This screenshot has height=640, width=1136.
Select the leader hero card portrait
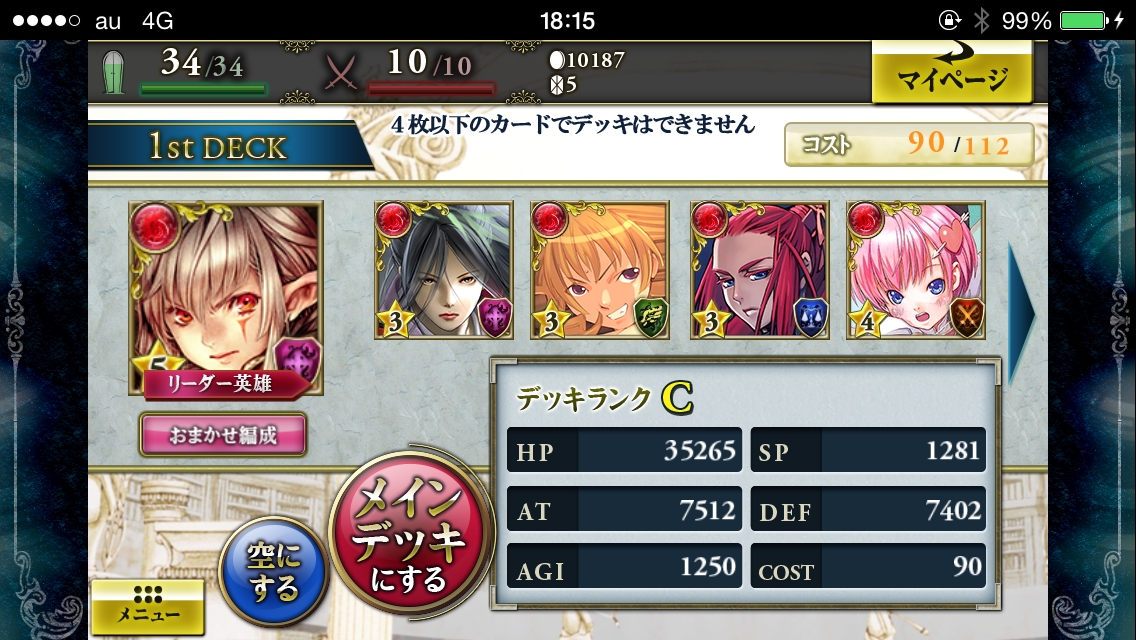point(226,298)
